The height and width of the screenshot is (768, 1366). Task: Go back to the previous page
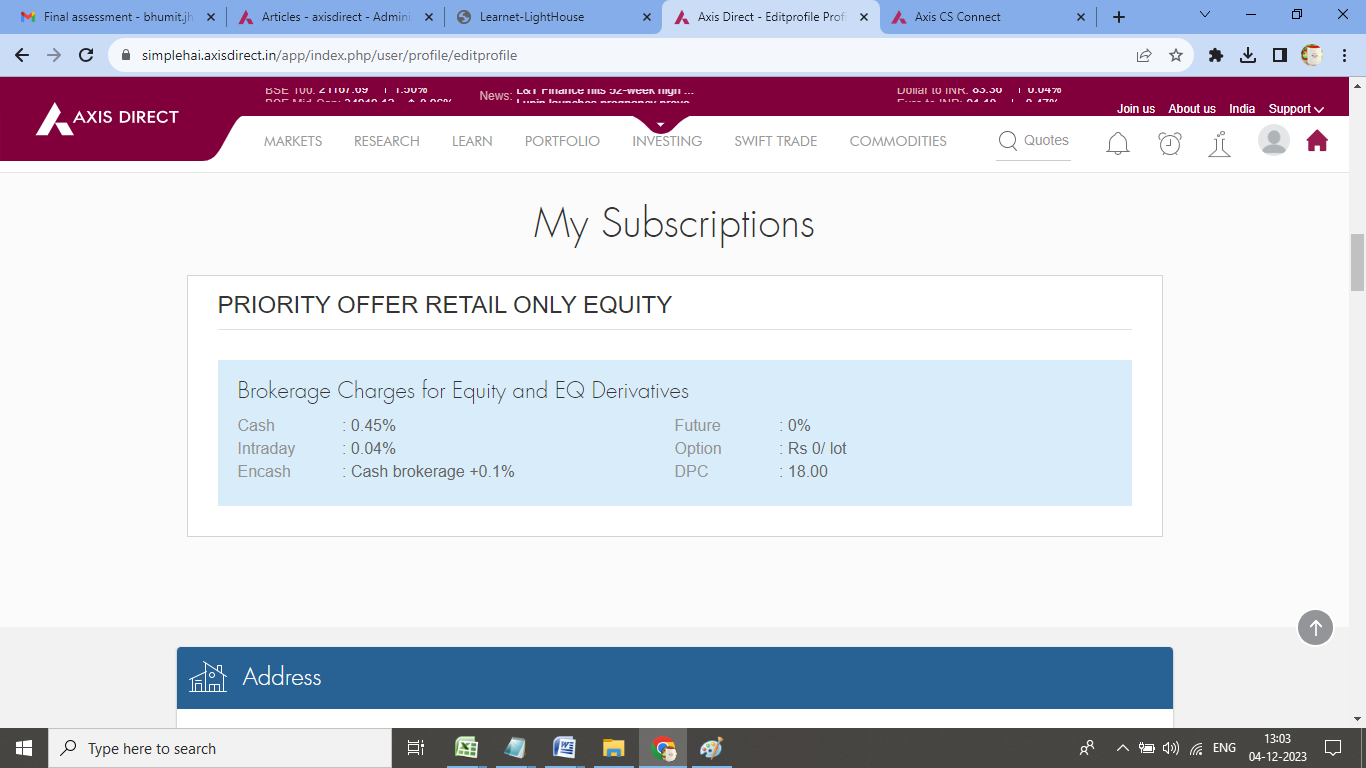point(22,55)
